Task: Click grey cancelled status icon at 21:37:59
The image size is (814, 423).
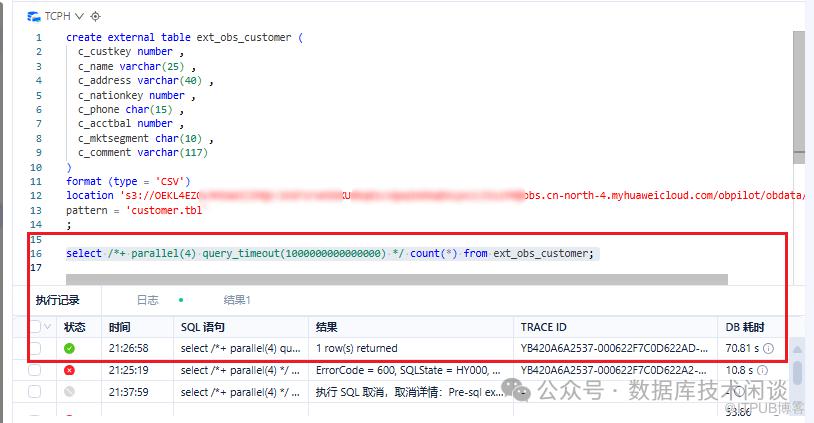Action: (69, 392)
